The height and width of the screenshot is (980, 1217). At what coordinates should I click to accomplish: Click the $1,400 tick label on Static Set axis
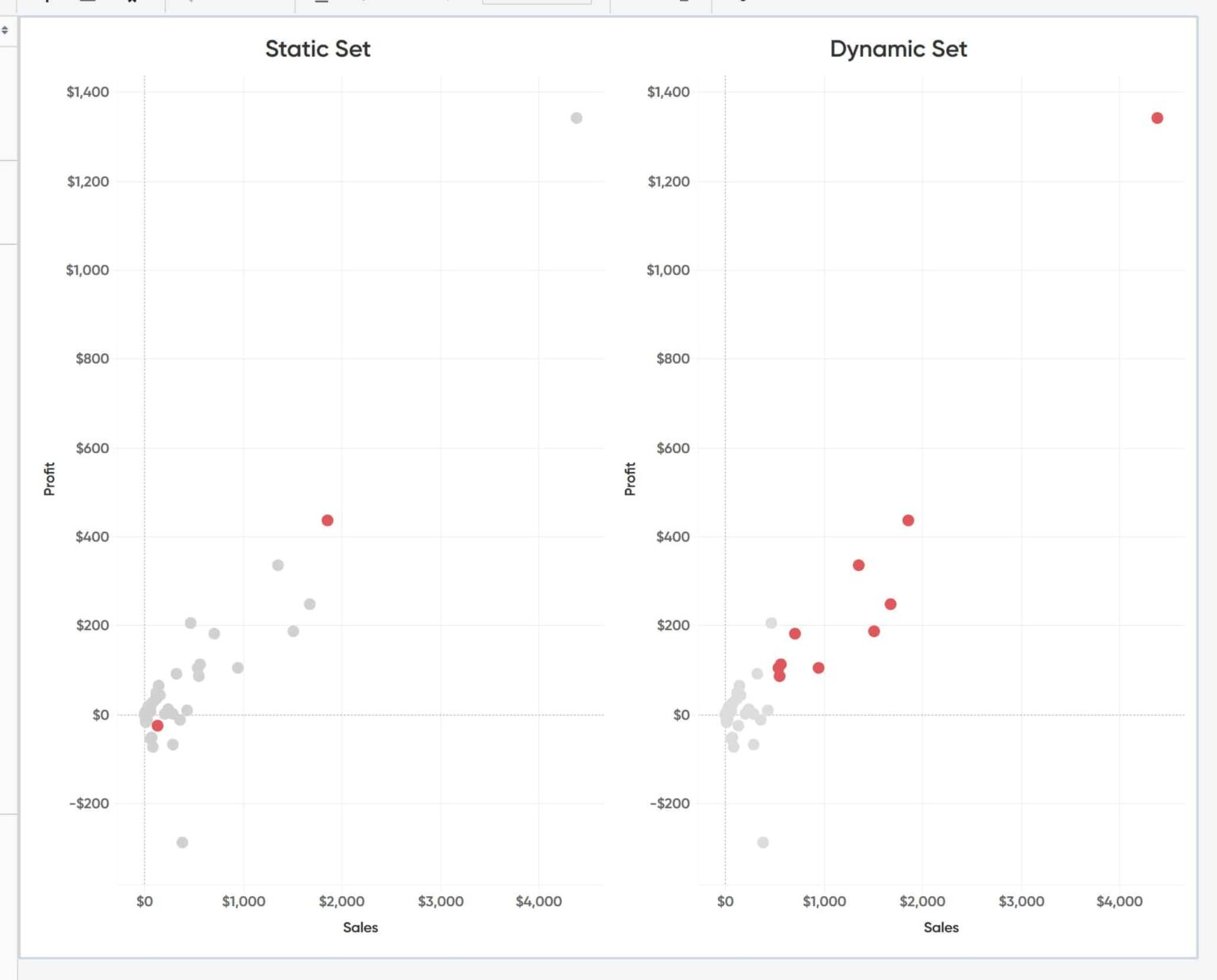pos(90,92)
